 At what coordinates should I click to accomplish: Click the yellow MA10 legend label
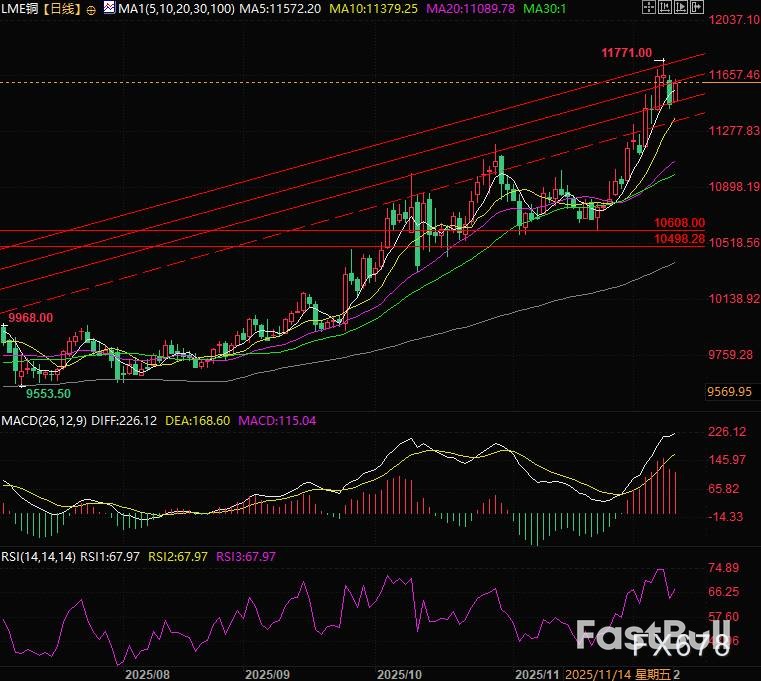(x=368, y=9)
